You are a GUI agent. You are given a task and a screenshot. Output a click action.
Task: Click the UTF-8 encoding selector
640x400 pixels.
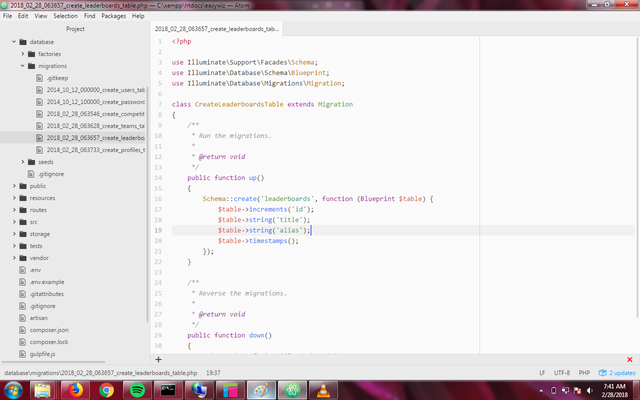coord(561,371)
